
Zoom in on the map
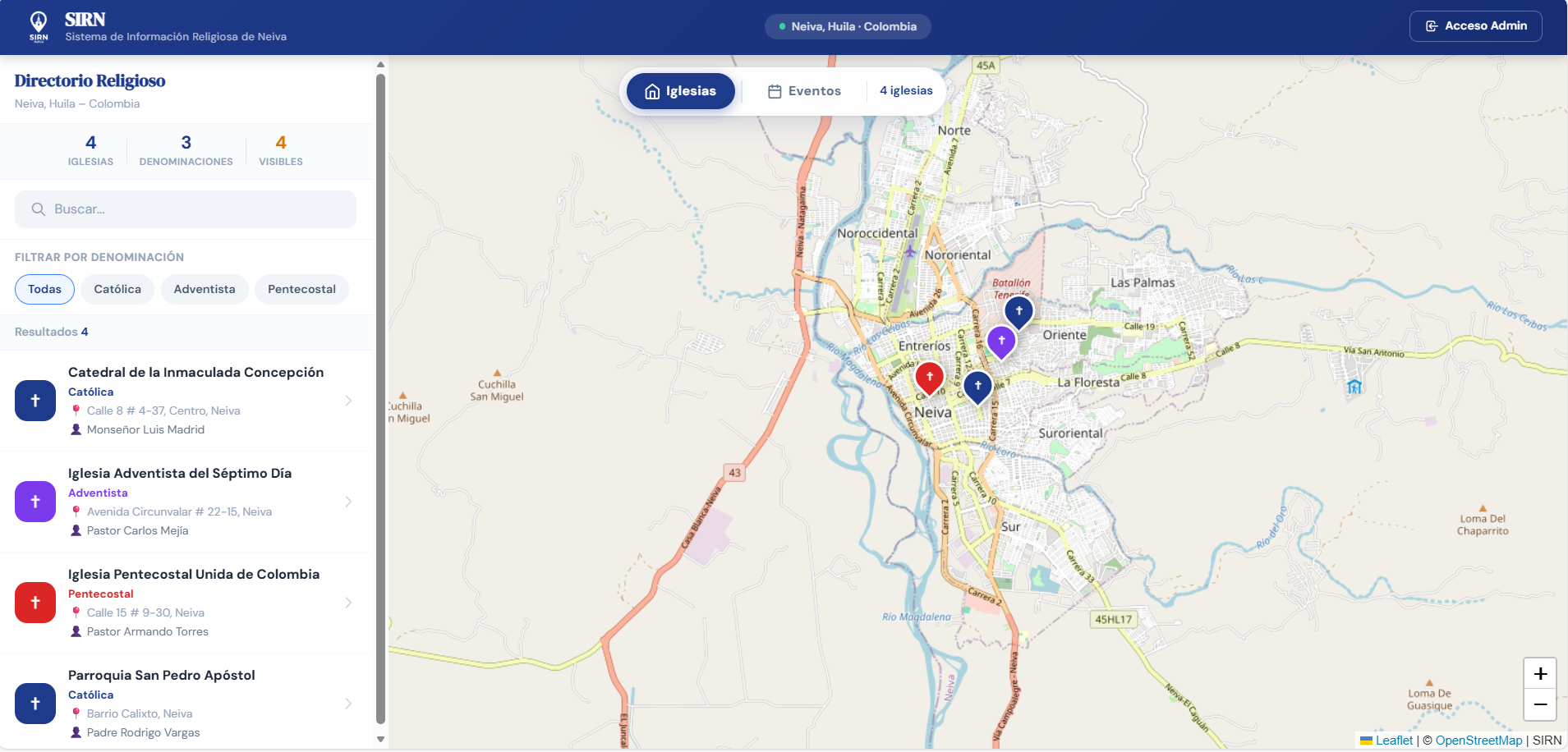[x=1540, y=674]
